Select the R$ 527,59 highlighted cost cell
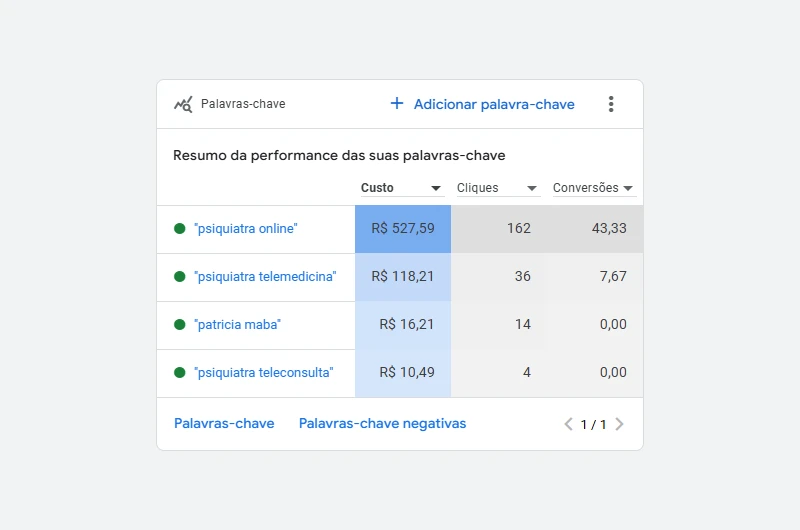The height and width of the screenshot is (530, 800). point(403,229)
